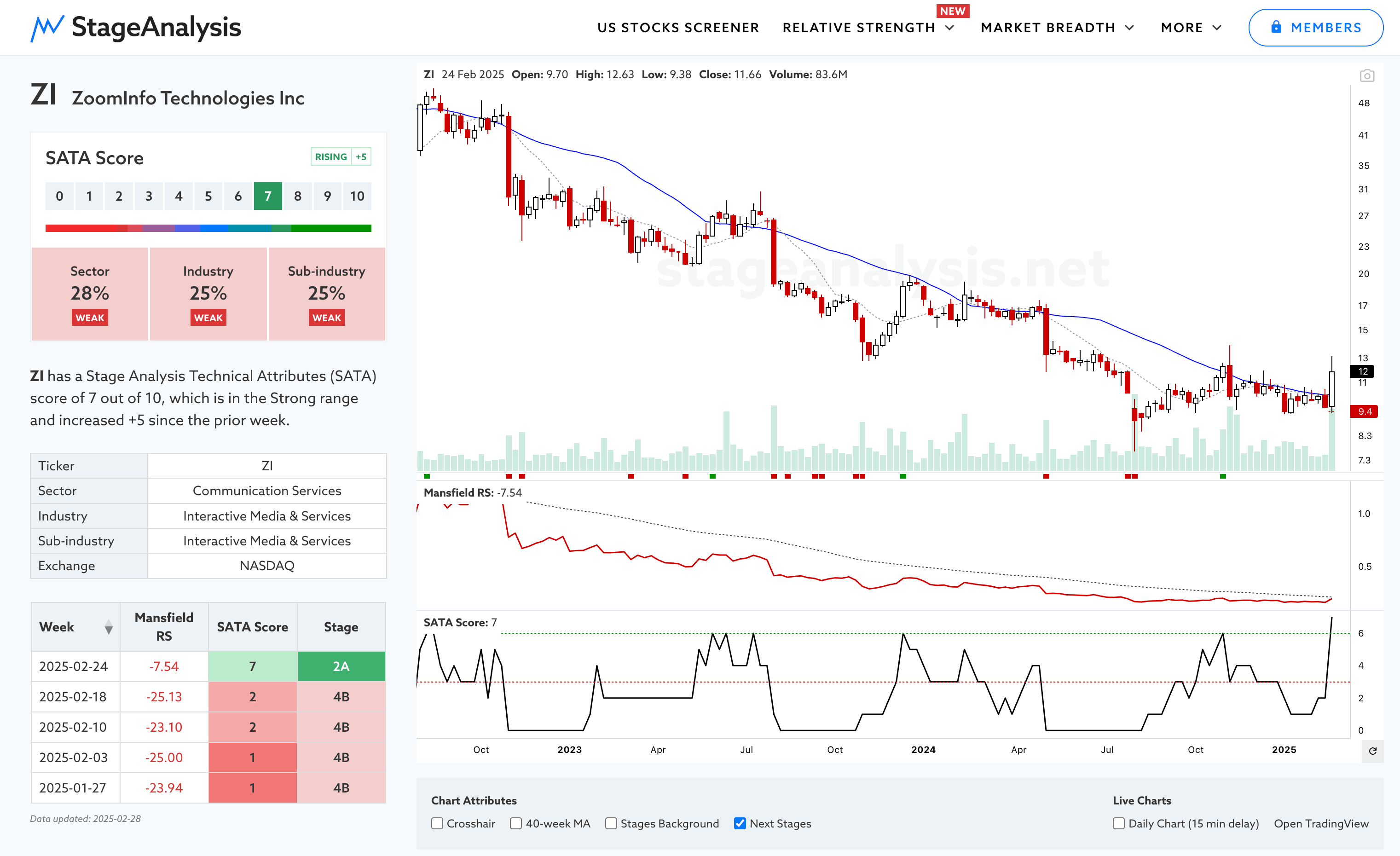The image size is (1400, 856).
Task: Click SATA score box 5
Action: (x=208, y=197)
